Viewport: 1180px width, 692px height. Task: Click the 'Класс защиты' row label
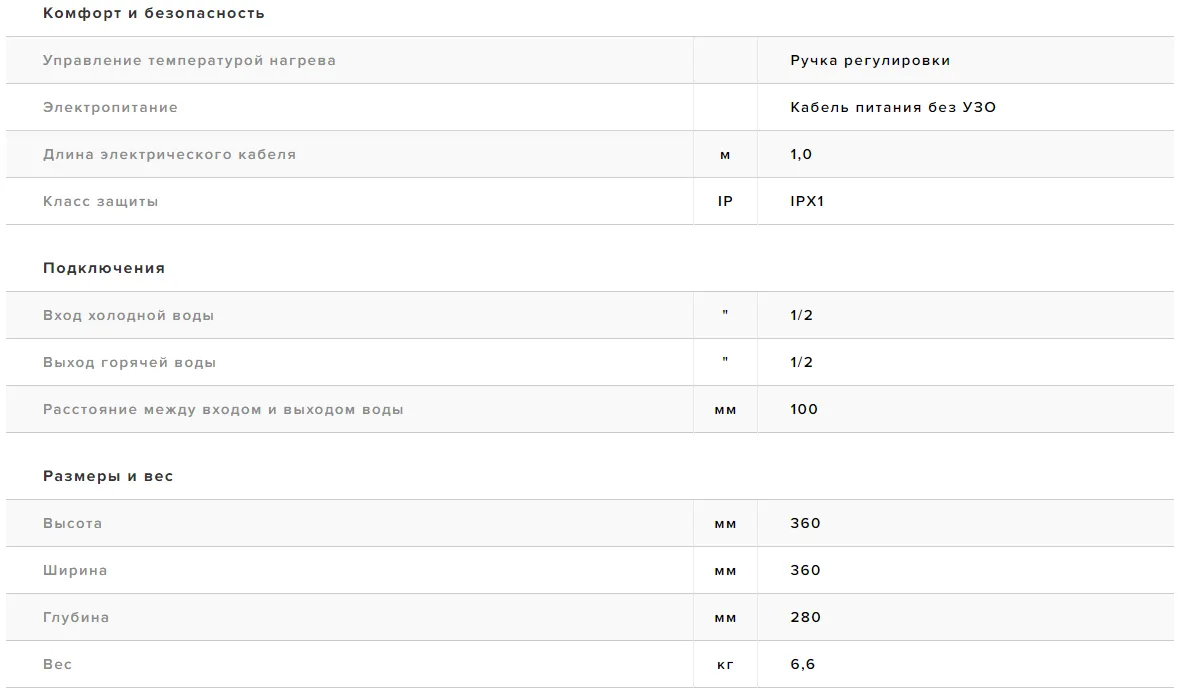coord(100,202)
